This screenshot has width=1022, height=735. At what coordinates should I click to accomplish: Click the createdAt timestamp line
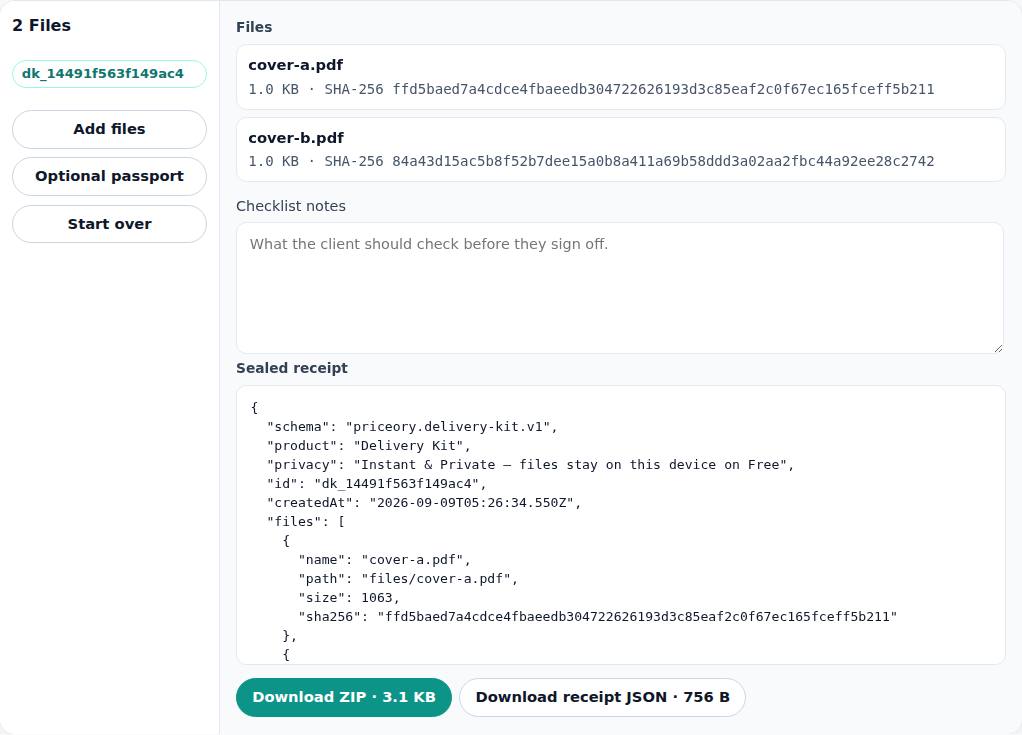tap(424, 502)
